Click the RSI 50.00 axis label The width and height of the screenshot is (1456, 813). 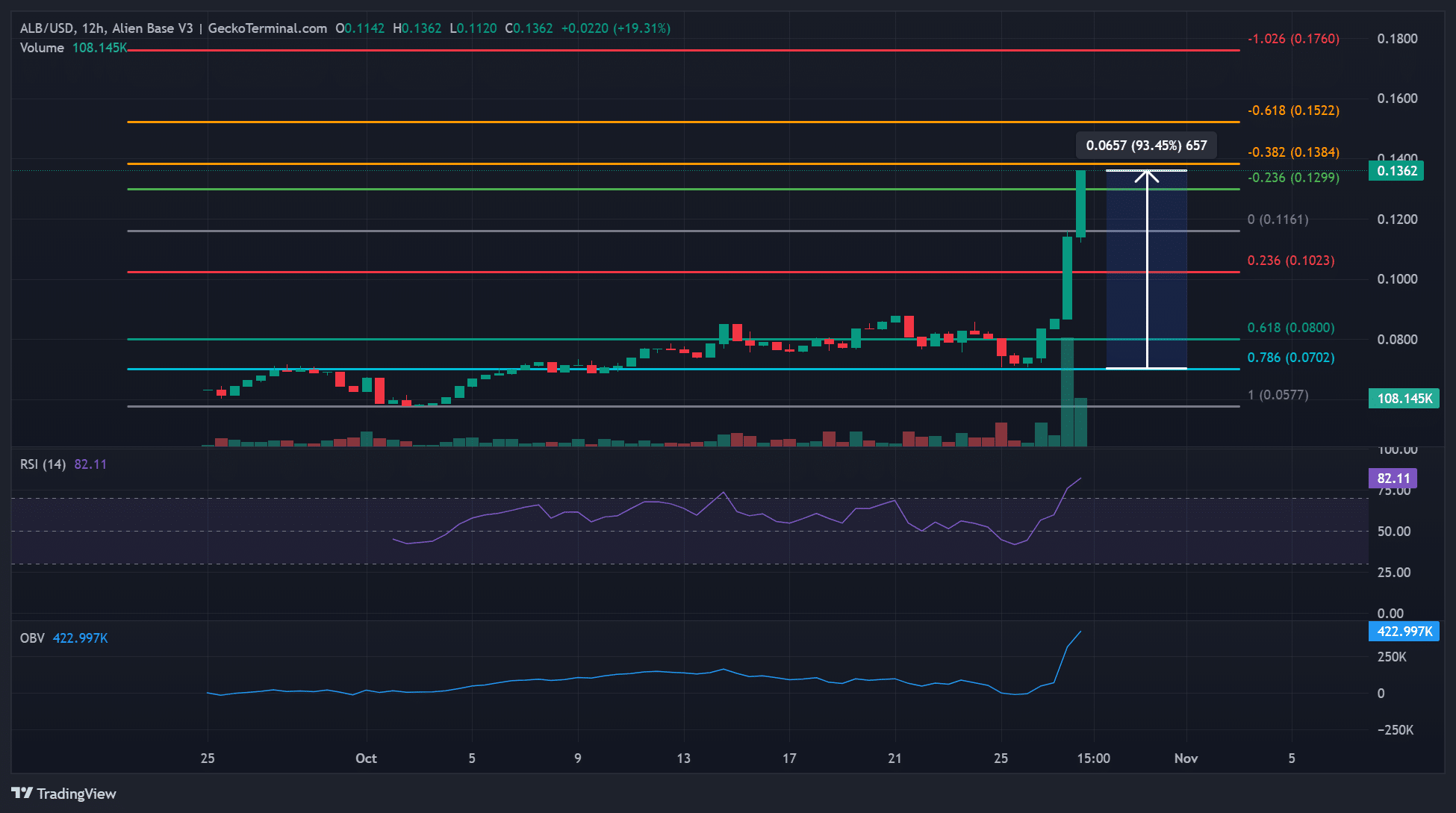tap(1394, 532)
